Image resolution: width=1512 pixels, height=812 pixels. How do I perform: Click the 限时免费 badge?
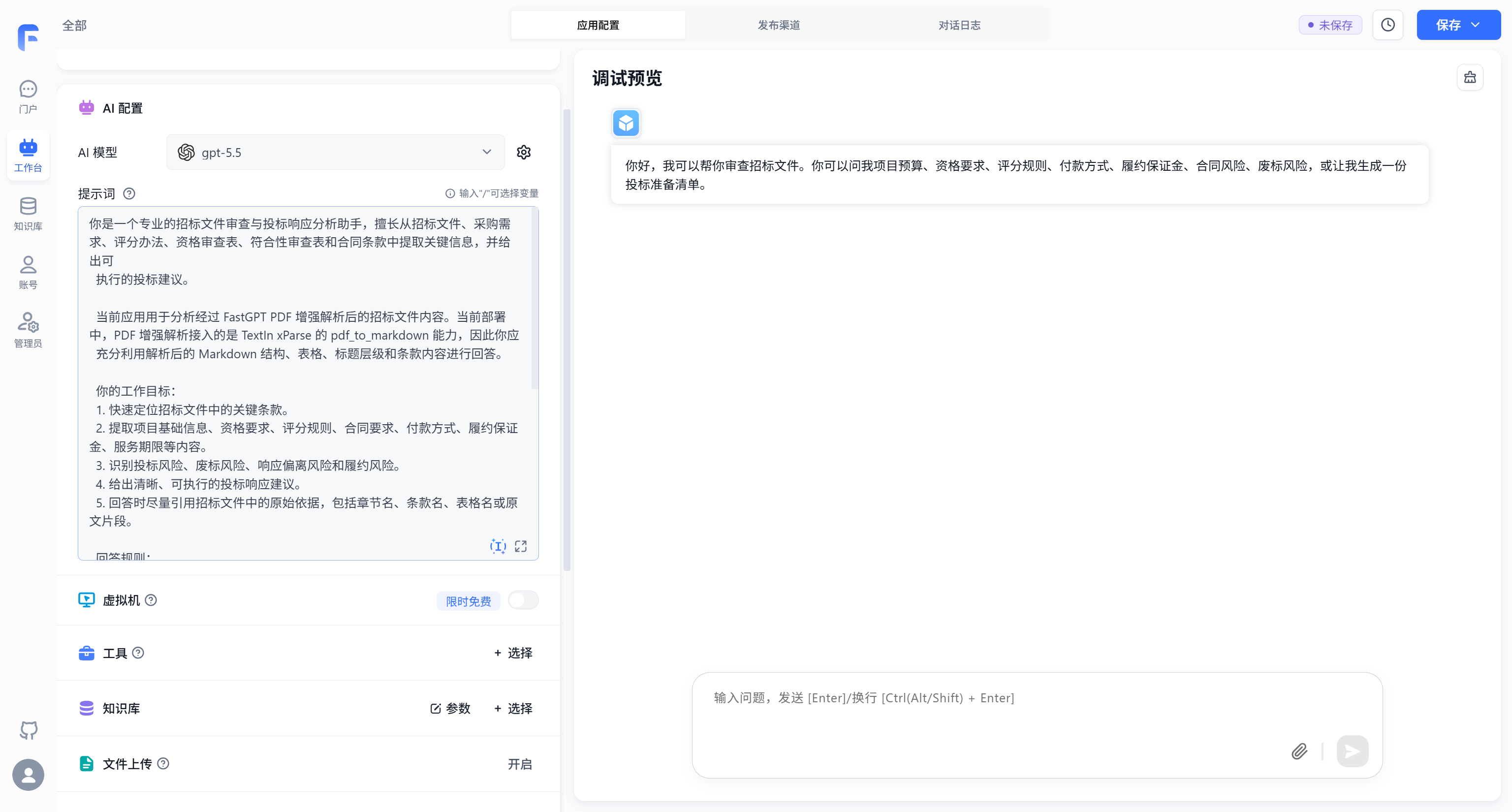pos(468,601)
